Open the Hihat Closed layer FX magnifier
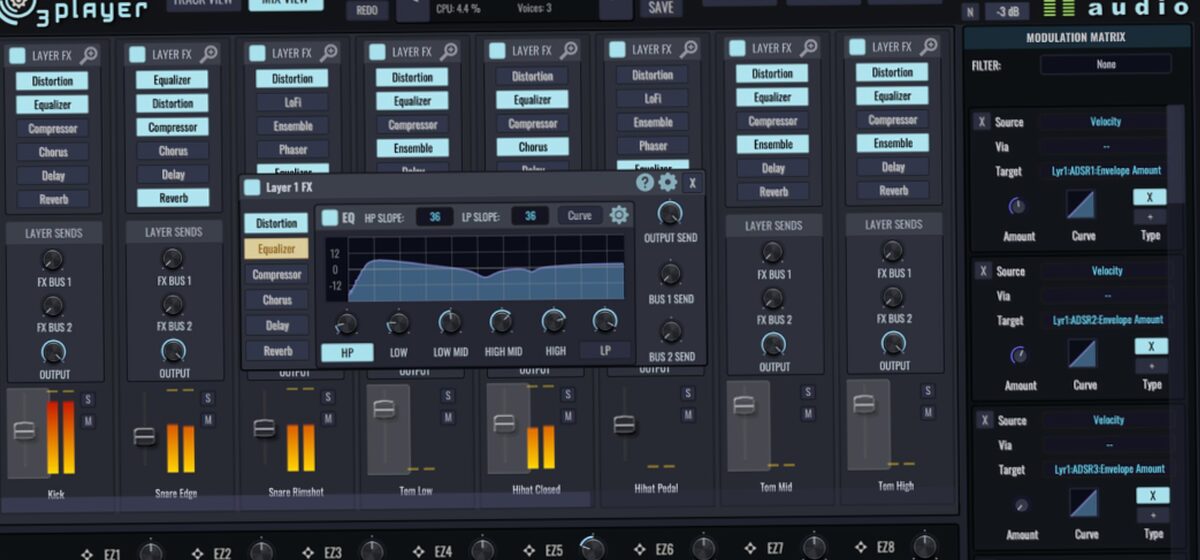The image size is (1200, 560). coord(570,50)
